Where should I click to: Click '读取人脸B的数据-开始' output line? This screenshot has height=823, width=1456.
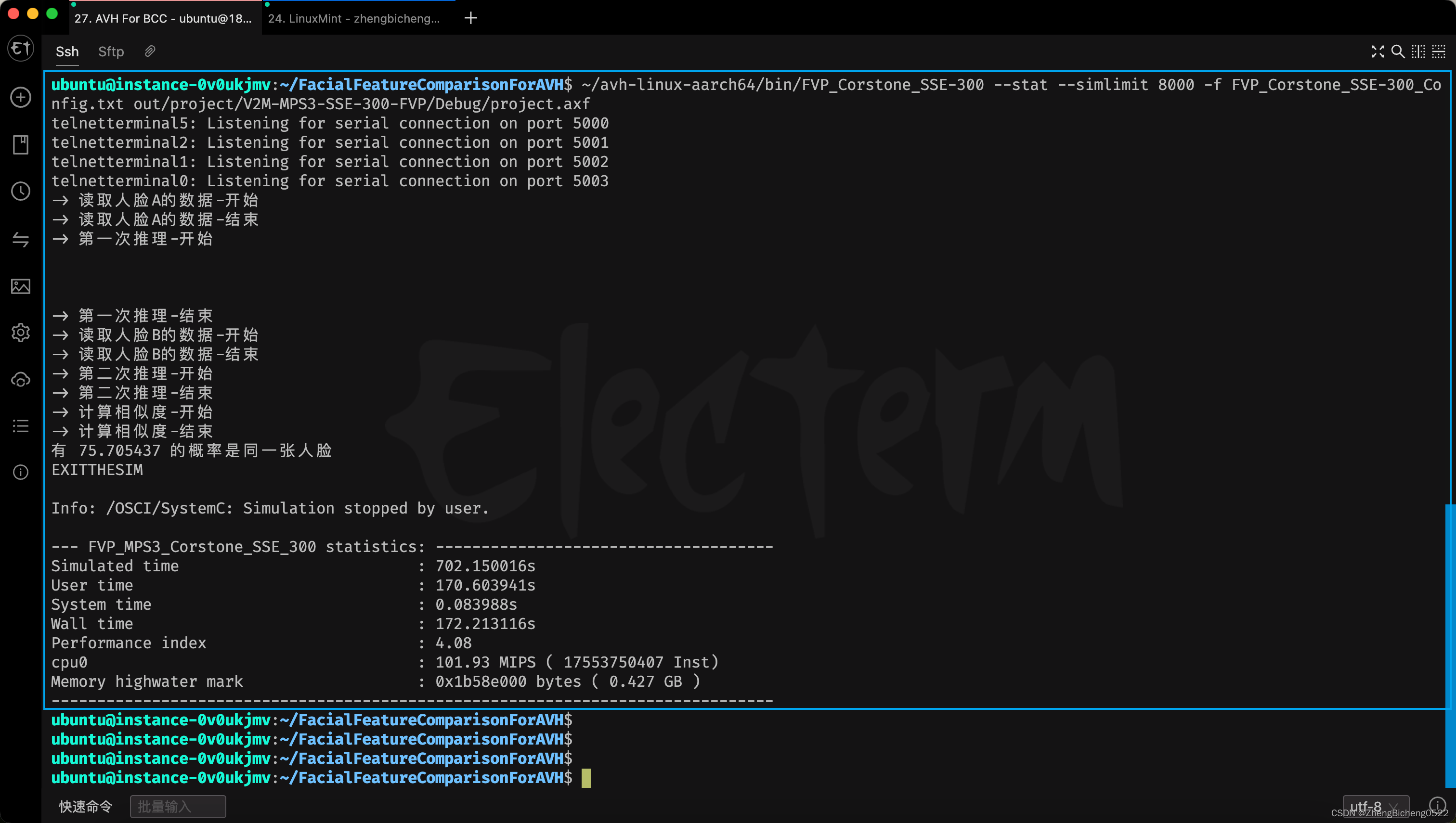click(155, 334)
